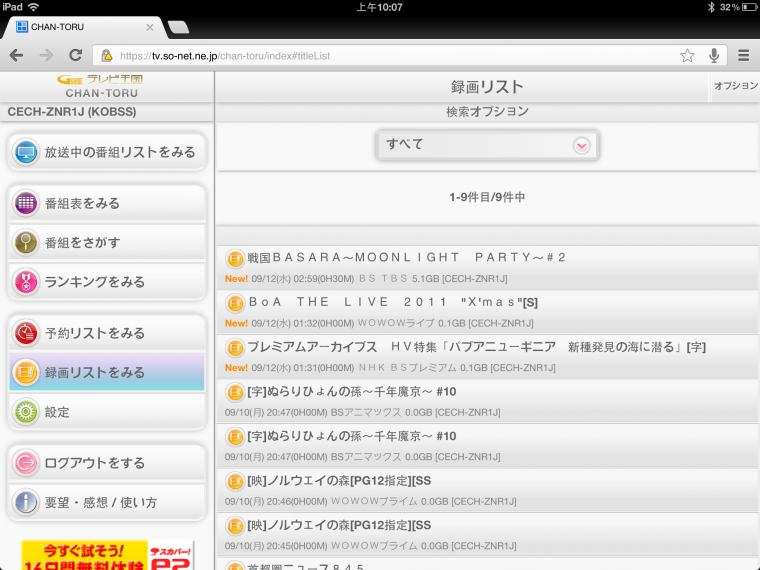Close the CHAN-TORU tab

coord(150,27)
